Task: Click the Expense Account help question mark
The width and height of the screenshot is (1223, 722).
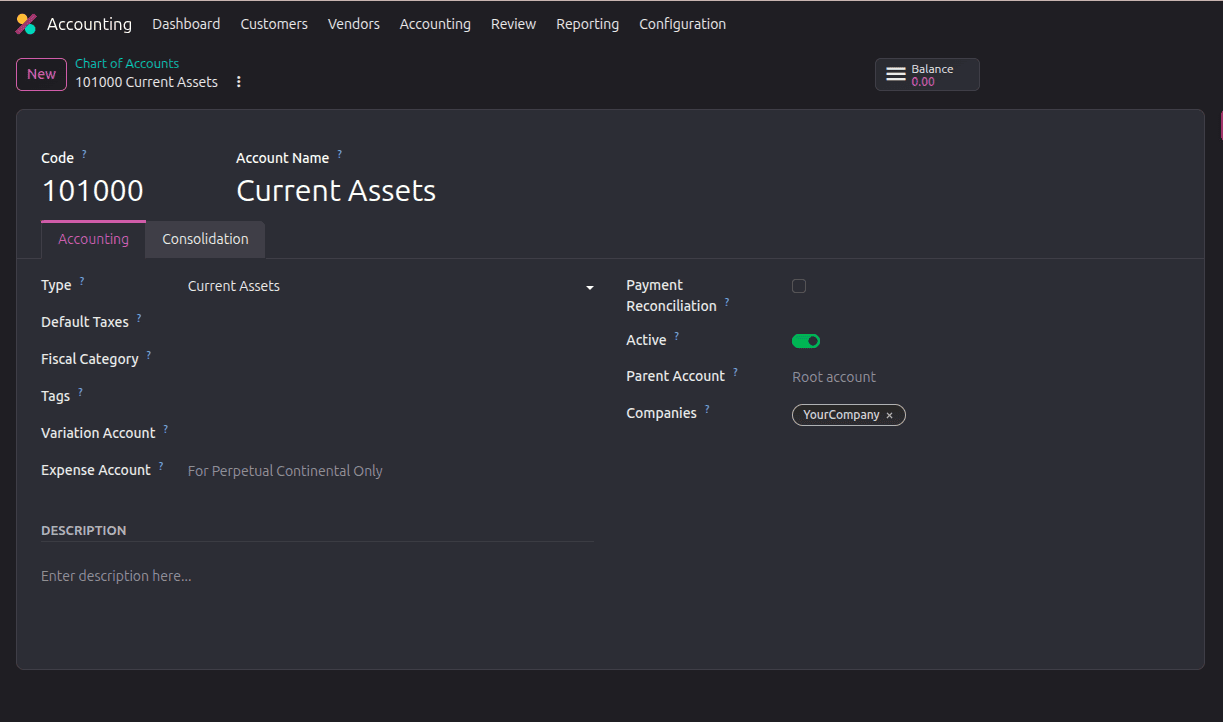Action: click(x=161, y=466)
